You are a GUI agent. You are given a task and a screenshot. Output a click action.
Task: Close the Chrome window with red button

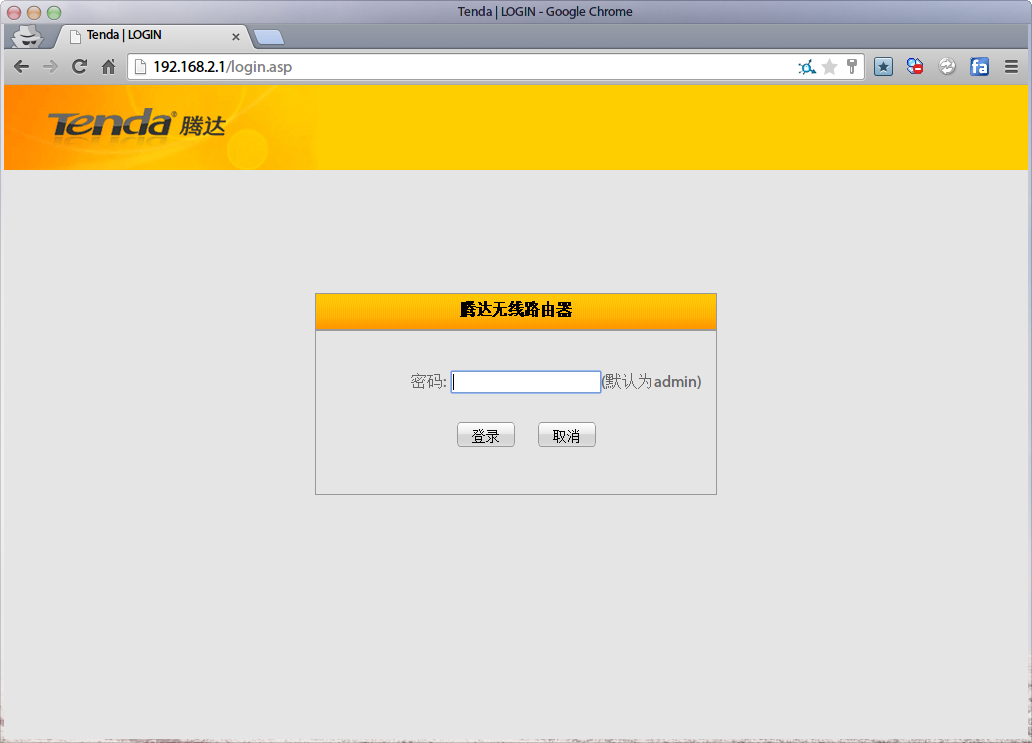(14, 13)
